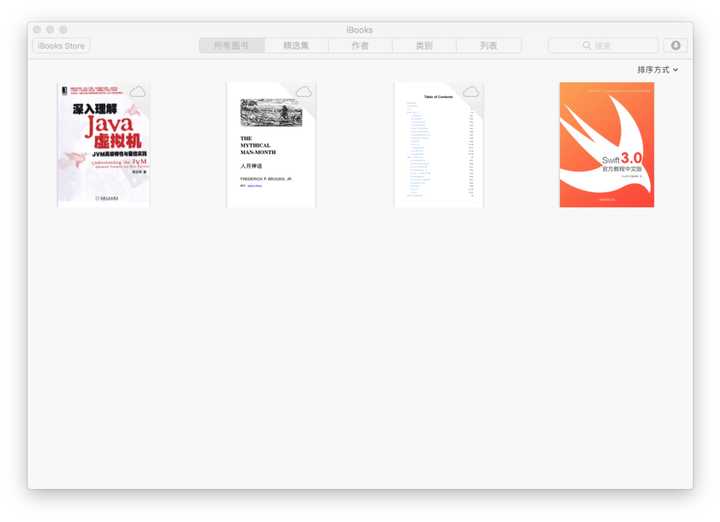Download Java虚拟机 book via cloud icon
This screenshot has height=522, width=720.
point(137,92)
